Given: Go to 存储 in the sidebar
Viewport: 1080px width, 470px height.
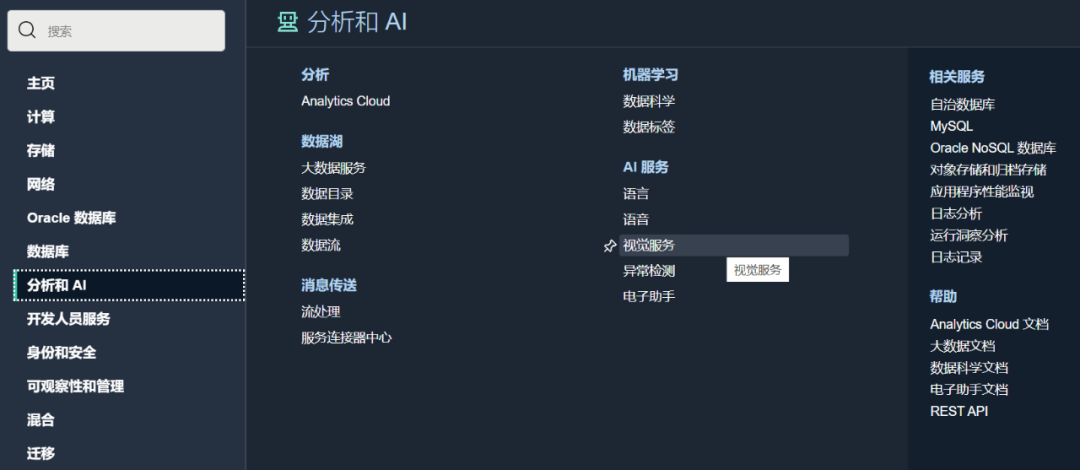Looking at the screenshot, I should (41, 151).
